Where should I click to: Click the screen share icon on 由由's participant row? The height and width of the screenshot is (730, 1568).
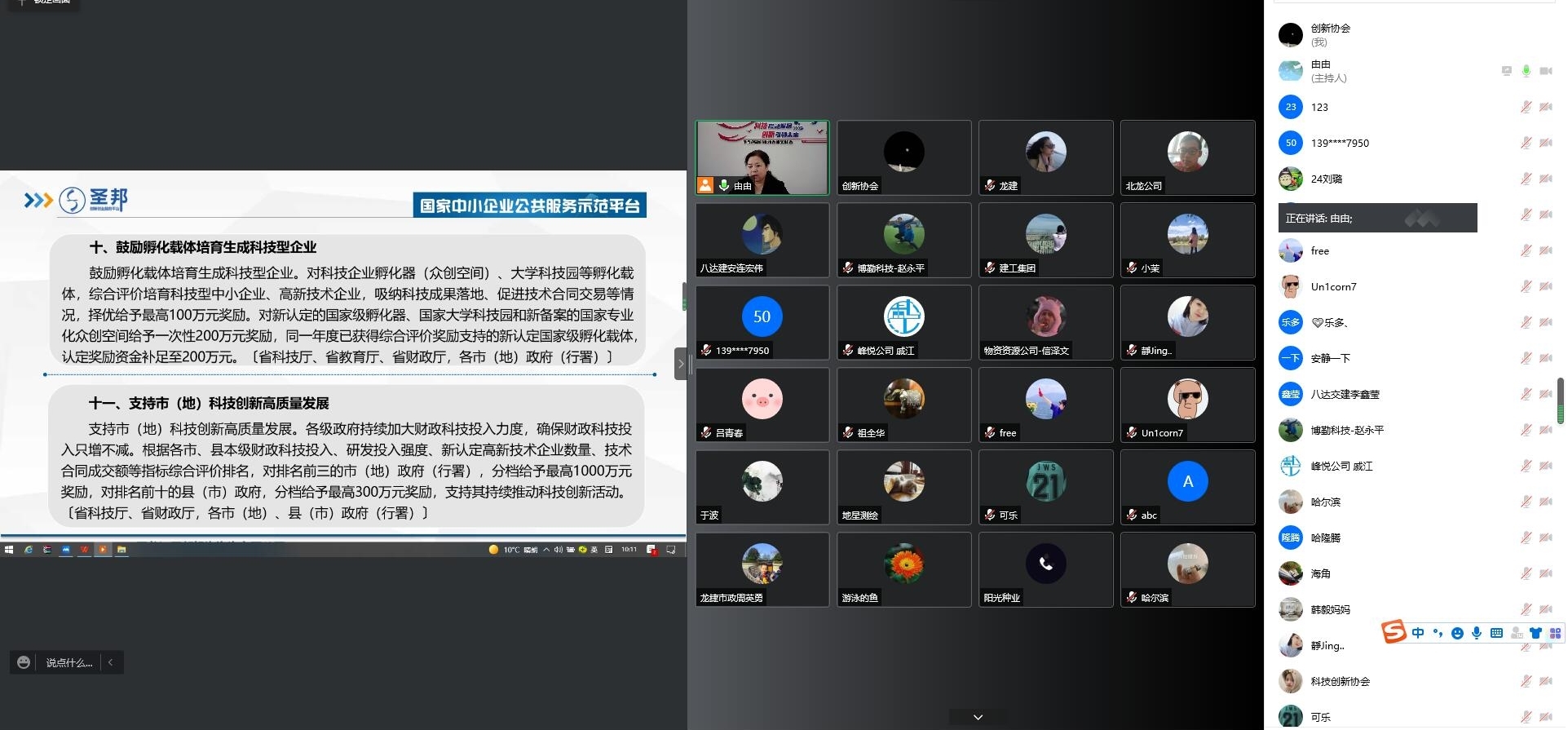point(1507,71)
